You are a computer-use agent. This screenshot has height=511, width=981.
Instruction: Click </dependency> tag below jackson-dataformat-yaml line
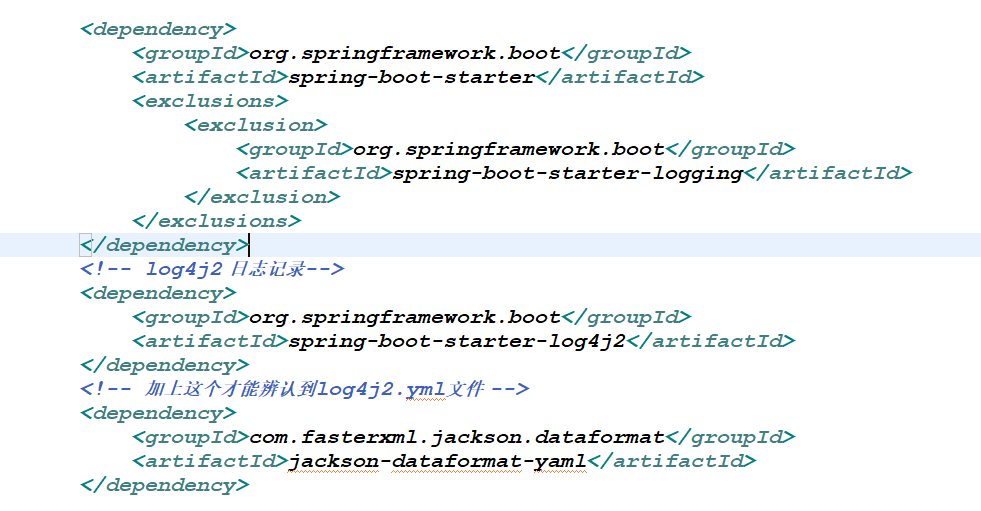tap(165, 485)
